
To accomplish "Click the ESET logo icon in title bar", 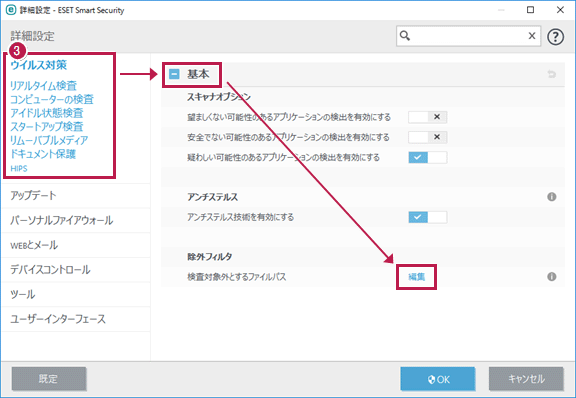I will tap(11, 10).
